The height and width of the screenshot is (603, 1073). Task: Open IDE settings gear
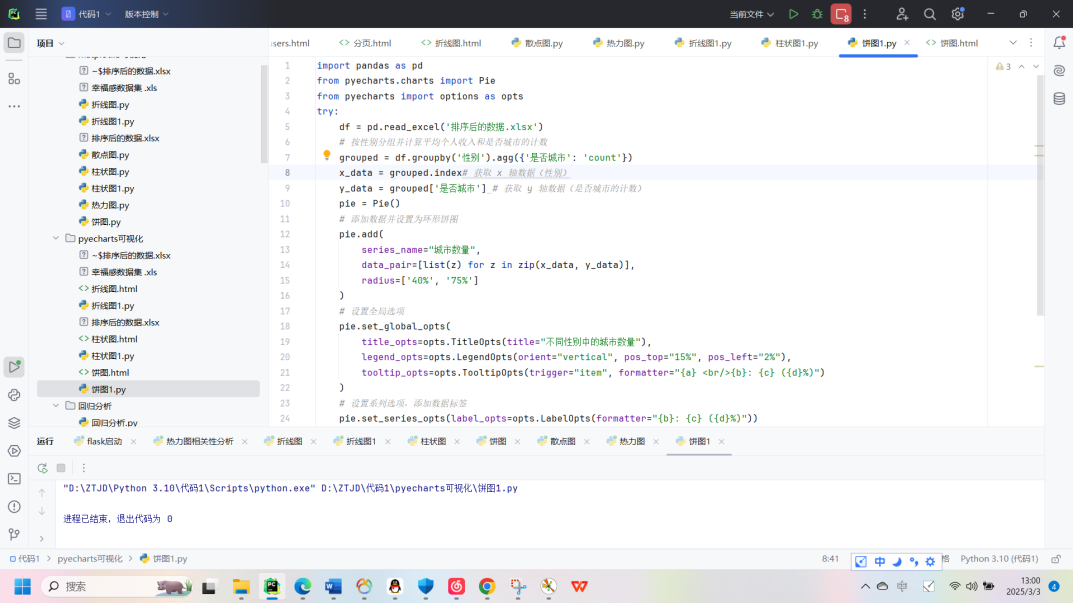[x=957, y=14]
